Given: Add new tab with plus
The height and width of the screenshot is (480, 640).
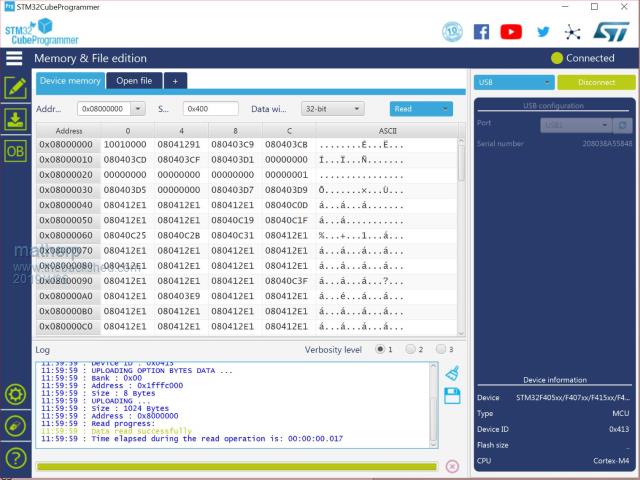Looking at the screenshot, I should (175, 81).
